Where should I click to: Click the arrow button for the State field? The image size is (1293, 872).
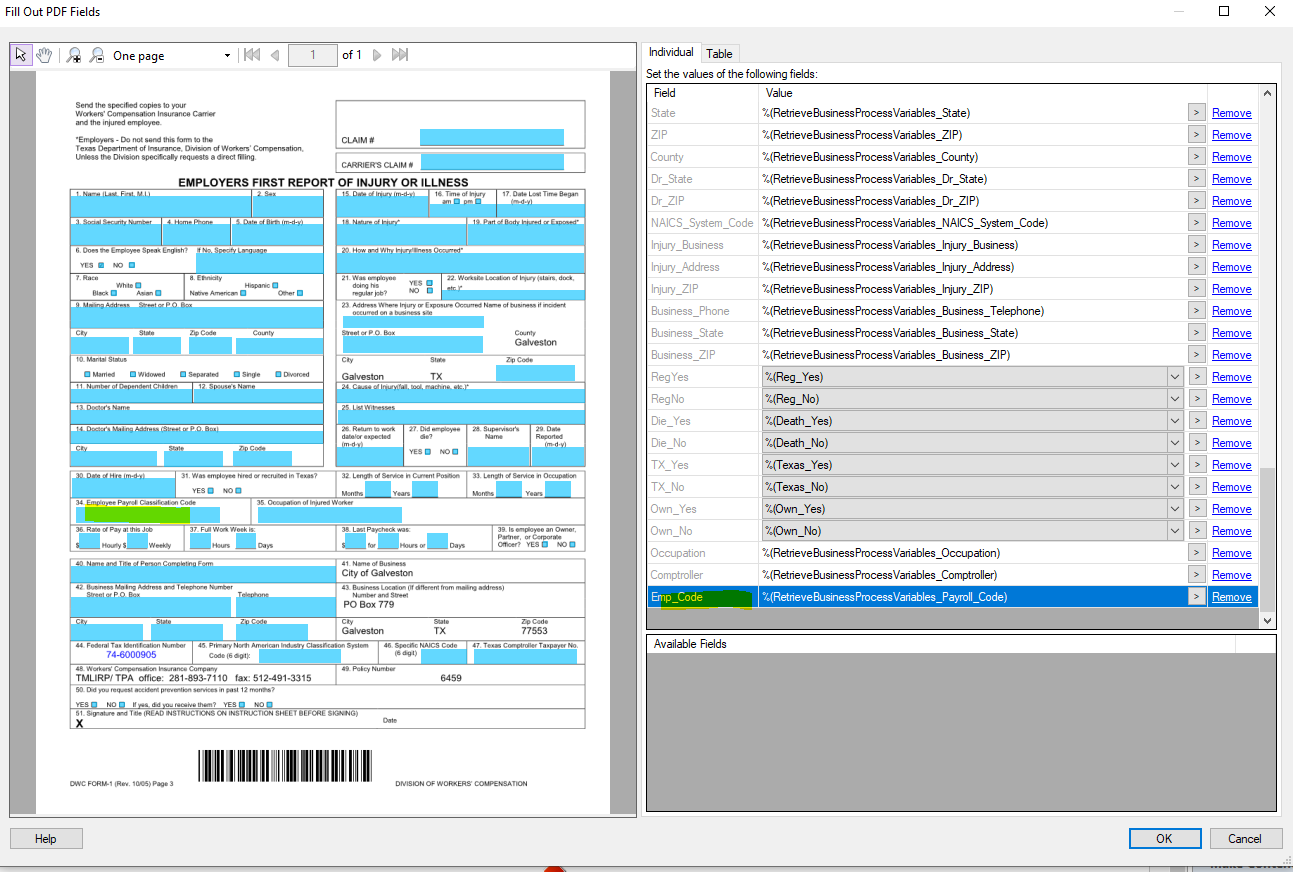pos(1196,113)
